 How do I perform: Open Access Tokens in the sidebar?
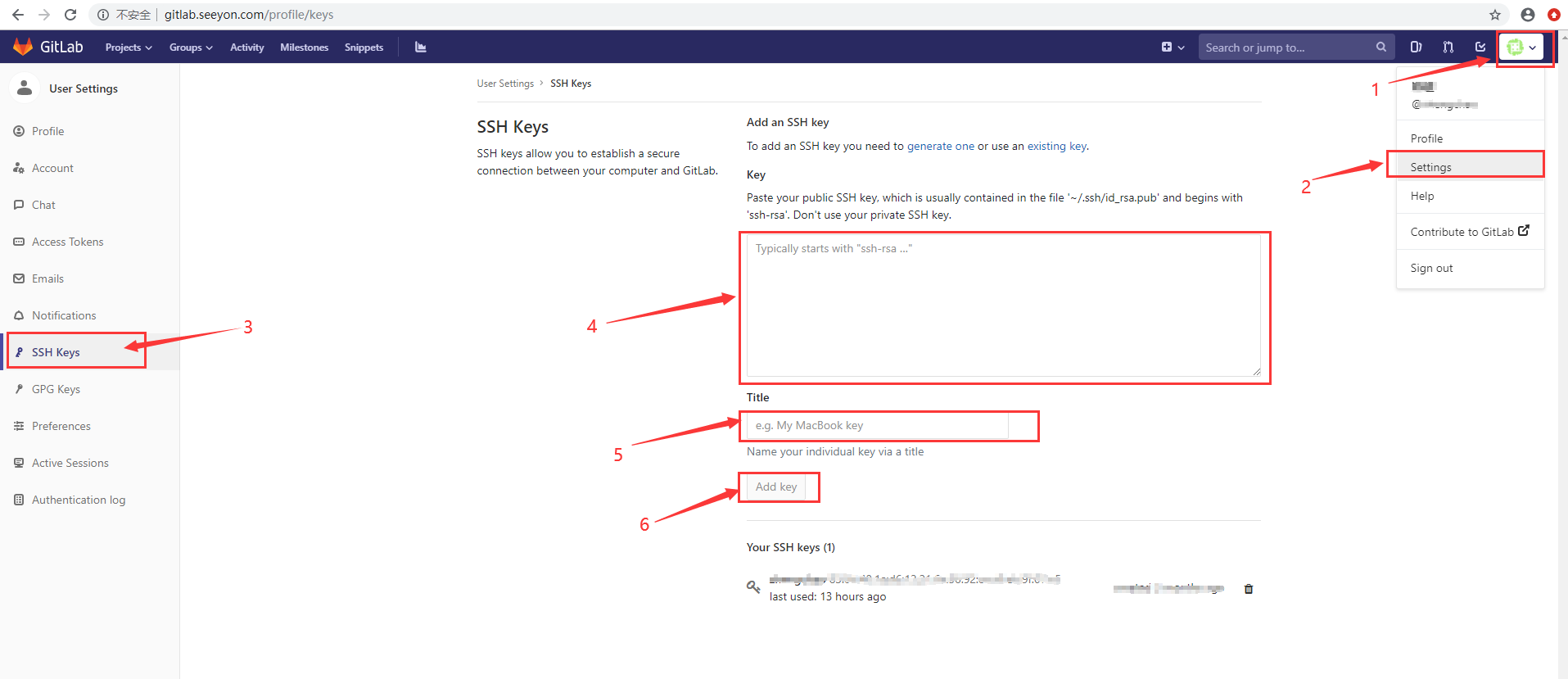(67, 242)
